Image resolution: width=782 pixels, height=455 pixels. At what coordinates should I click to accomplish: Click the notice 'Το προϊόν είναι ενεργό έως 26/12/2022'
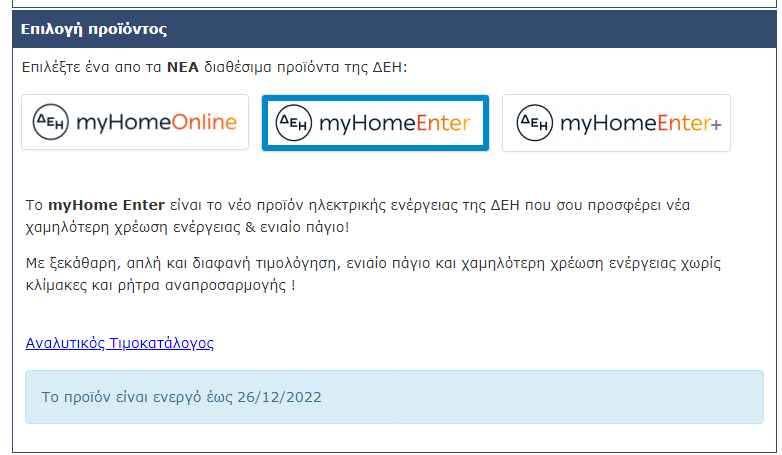(x=394, y=397)
